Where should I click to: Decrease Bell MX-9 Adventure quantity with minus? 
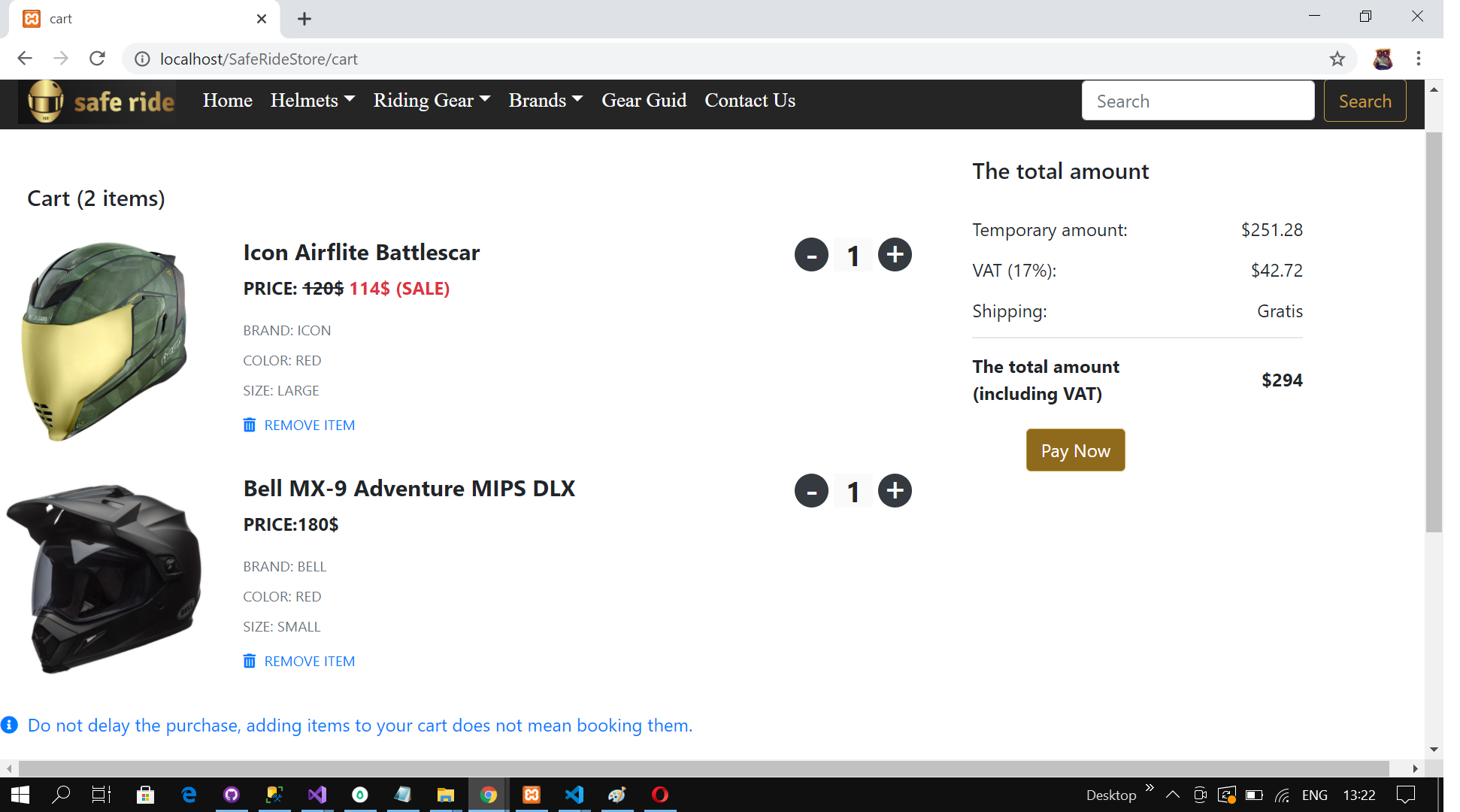(x=811, y=491)
